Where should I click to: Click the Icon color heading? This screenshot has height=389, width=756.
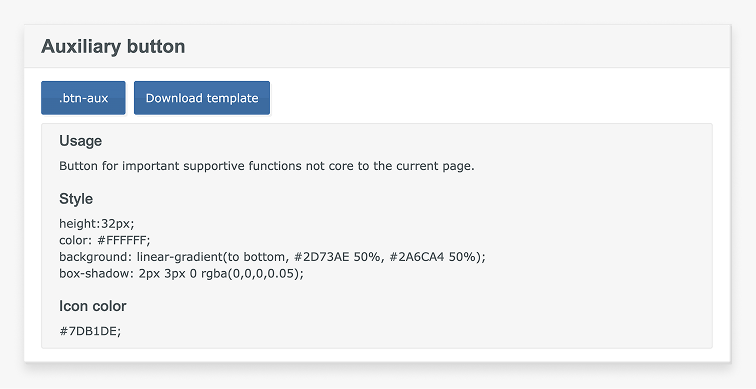[93, 306]
